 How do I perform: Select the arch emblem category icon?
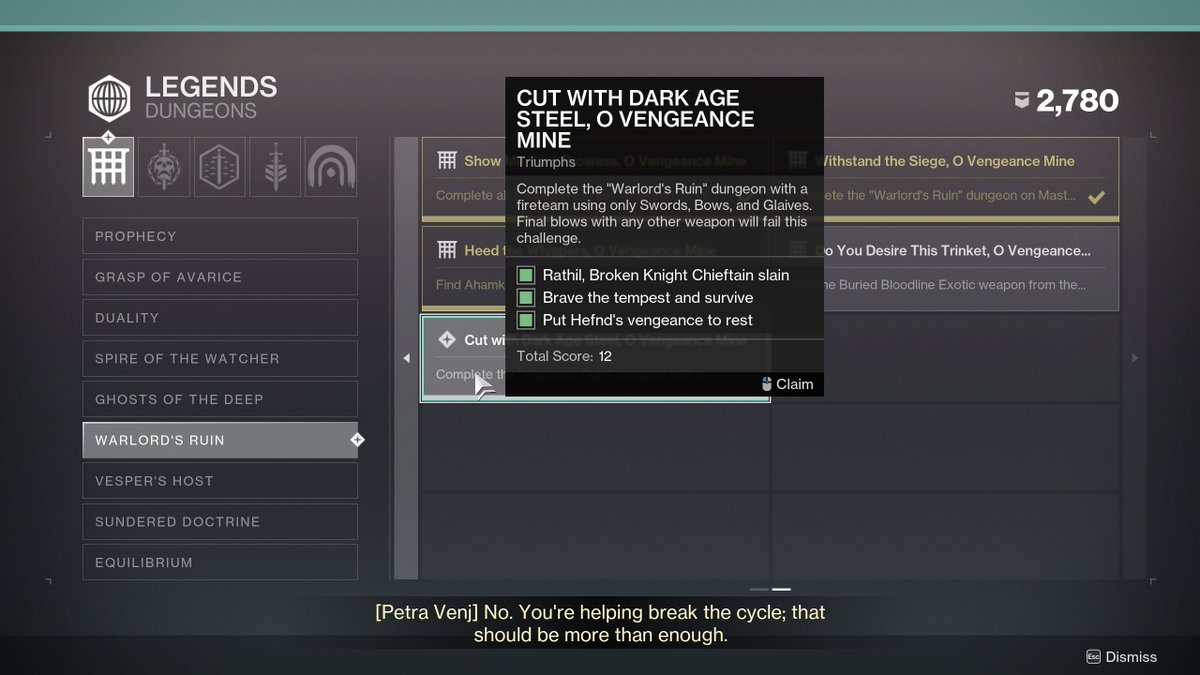(x=331, y=166)
